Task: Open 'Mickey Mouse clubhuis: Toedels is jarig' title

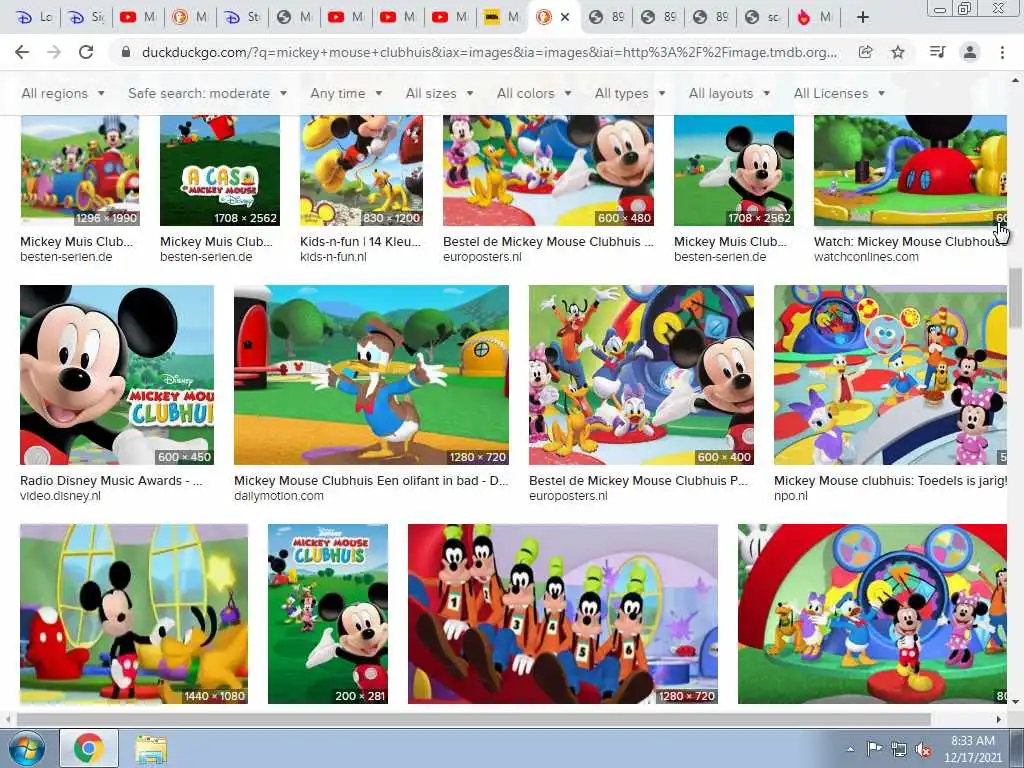Action: click(890, 481)
